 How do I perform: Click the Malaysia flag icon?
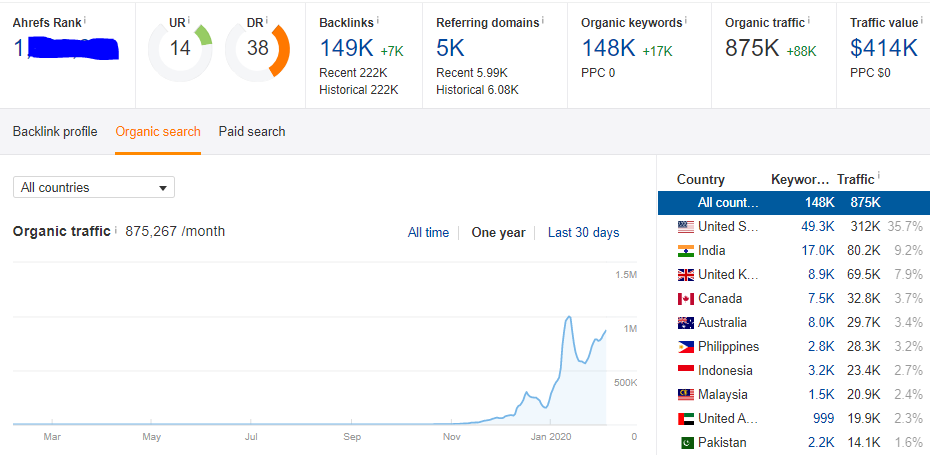coord(686,394)
